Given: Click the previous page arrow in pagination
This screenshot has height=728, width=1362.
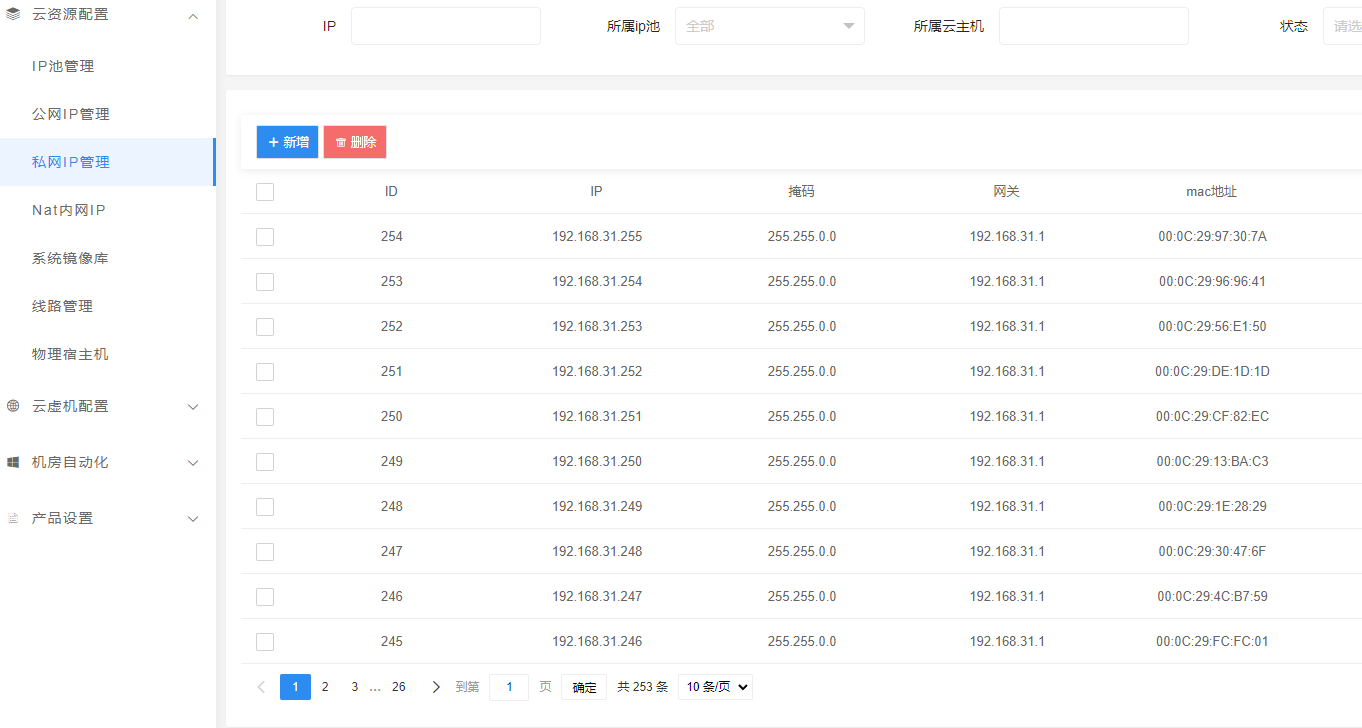Looking at the screenshot, I should 261,687.
